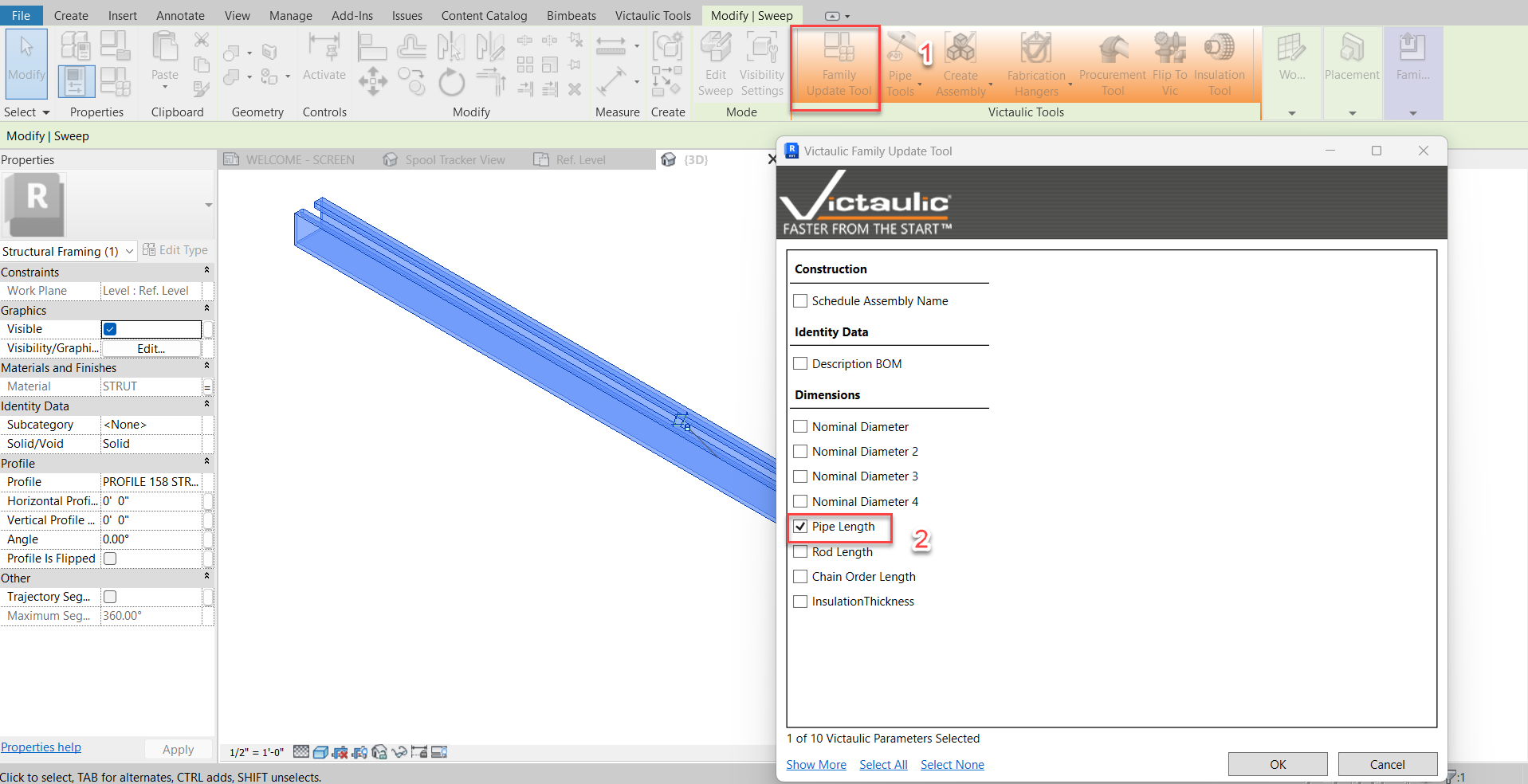Click the Create Assembly icon

tap(960, 65)
